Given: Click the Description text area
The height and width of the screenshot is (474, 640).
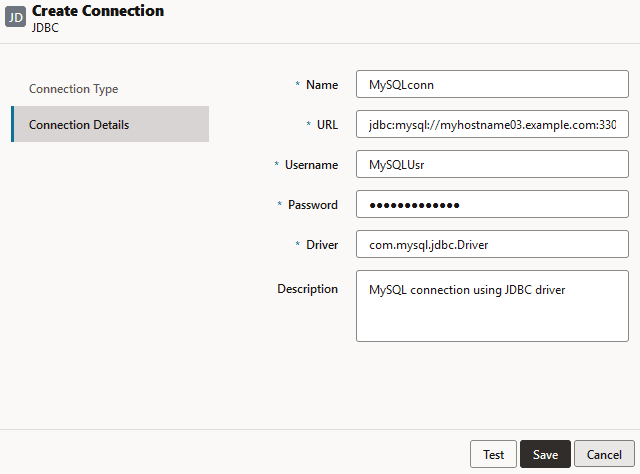Looking at the screenshot, I should tap(492, 306).
